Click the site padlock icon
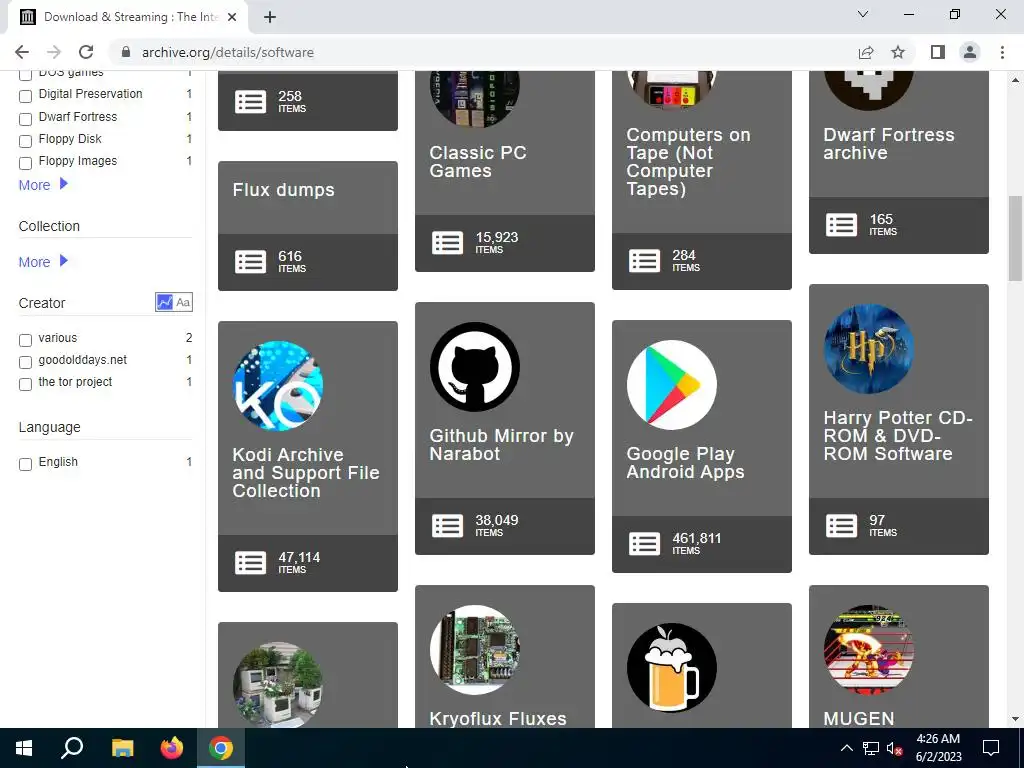 click(126, 52)
